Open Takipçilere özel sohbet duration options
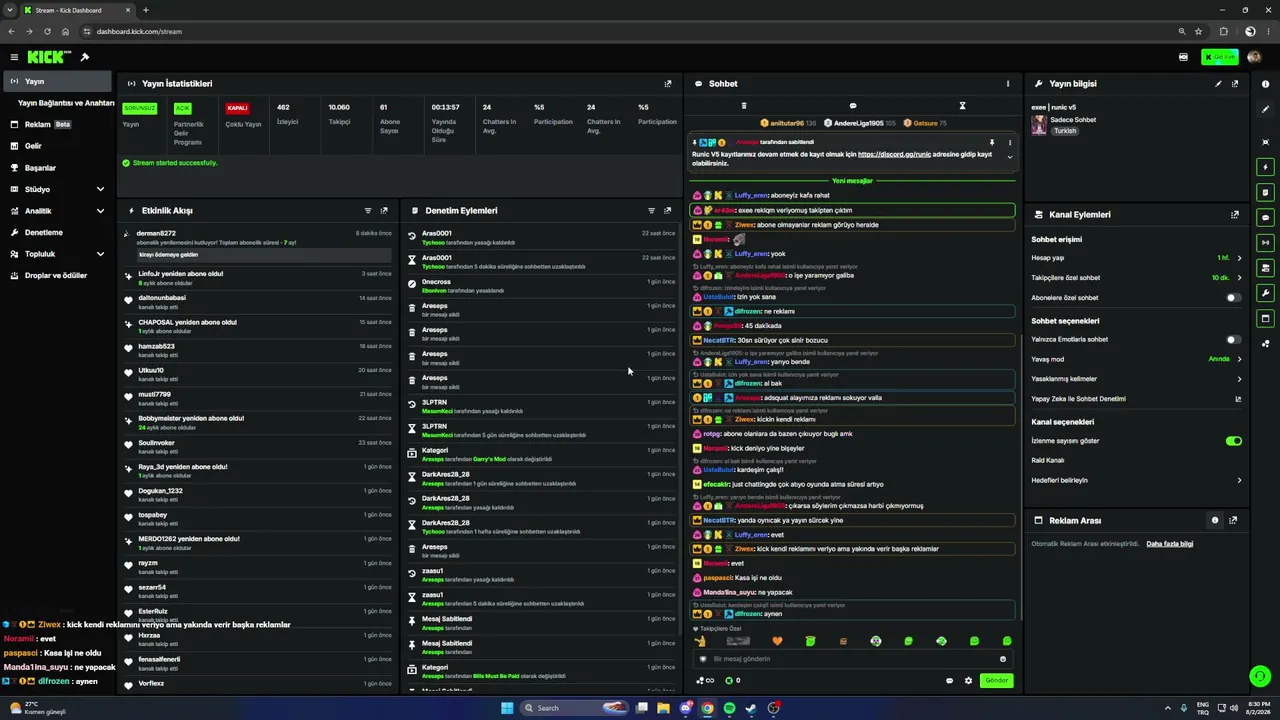Image resolution: width=1280 pixels, height=720 pixels. [x=1136, y=278]
